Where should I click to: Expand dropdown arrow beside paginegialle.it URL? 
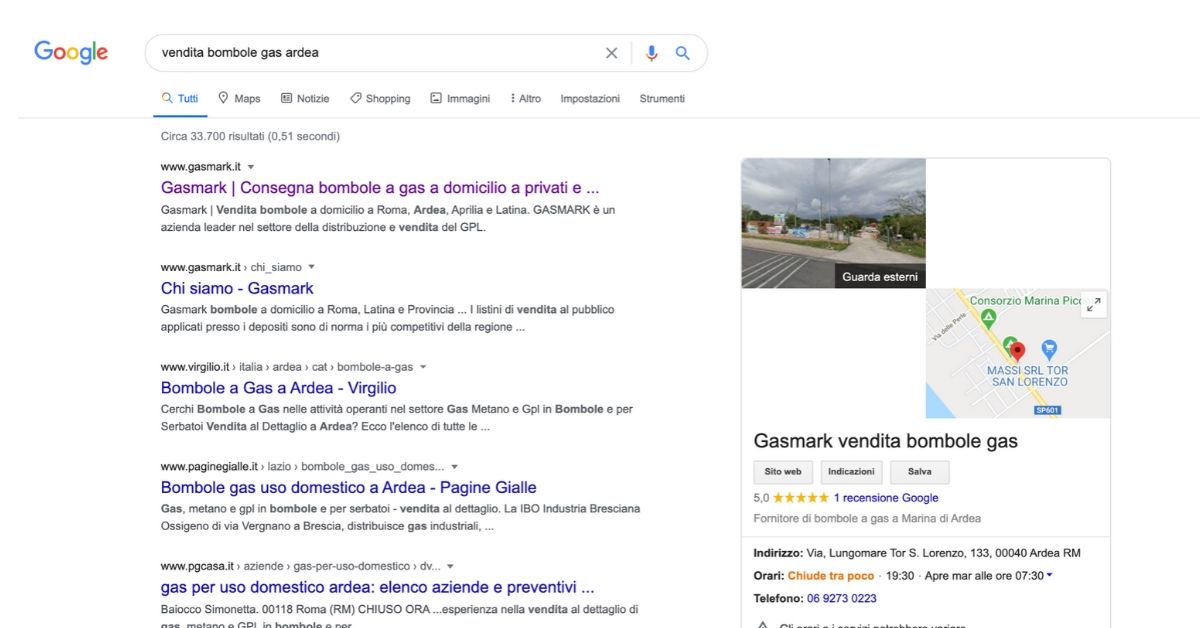pos(454,467)
